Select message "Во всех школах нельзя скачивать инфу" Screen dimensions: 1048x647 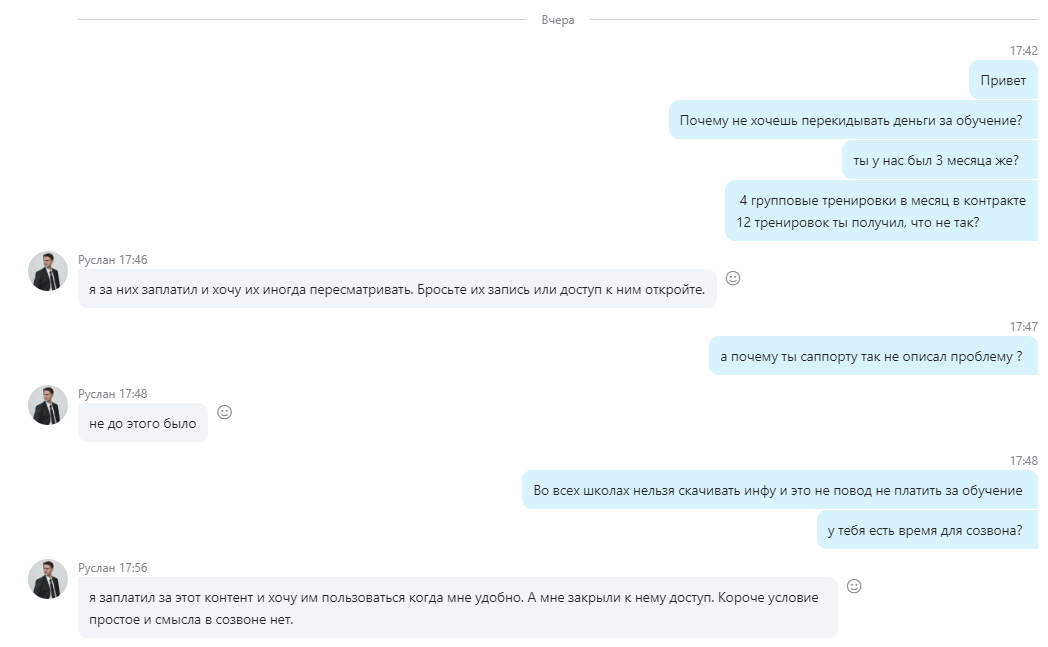coord(778,490)
